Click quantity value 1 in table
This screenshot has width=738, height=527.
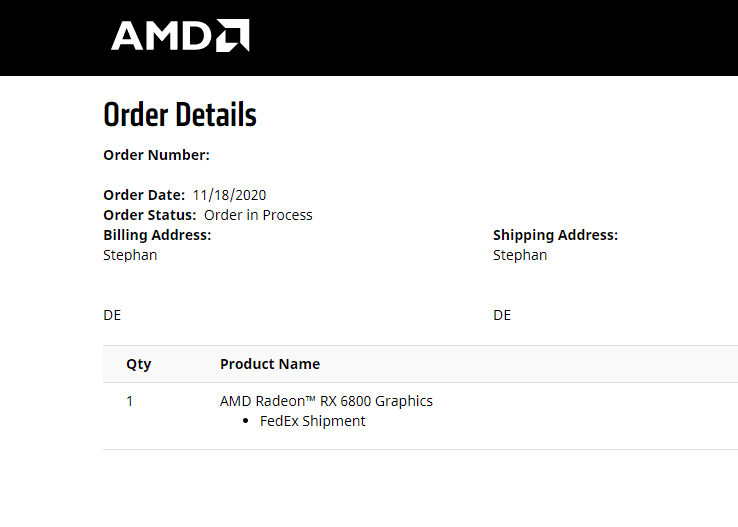click(x=129, y=401)
